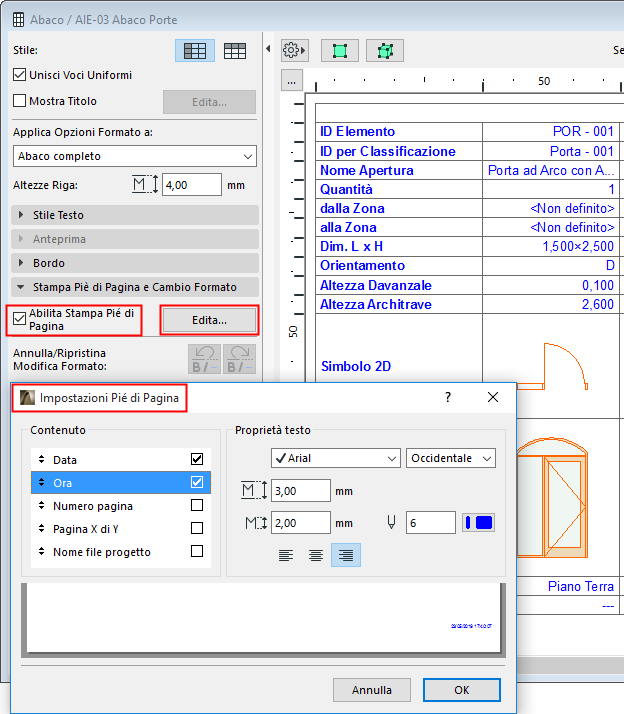Click the disabled Edita title button
624x714 pixels.
(209, 102)
